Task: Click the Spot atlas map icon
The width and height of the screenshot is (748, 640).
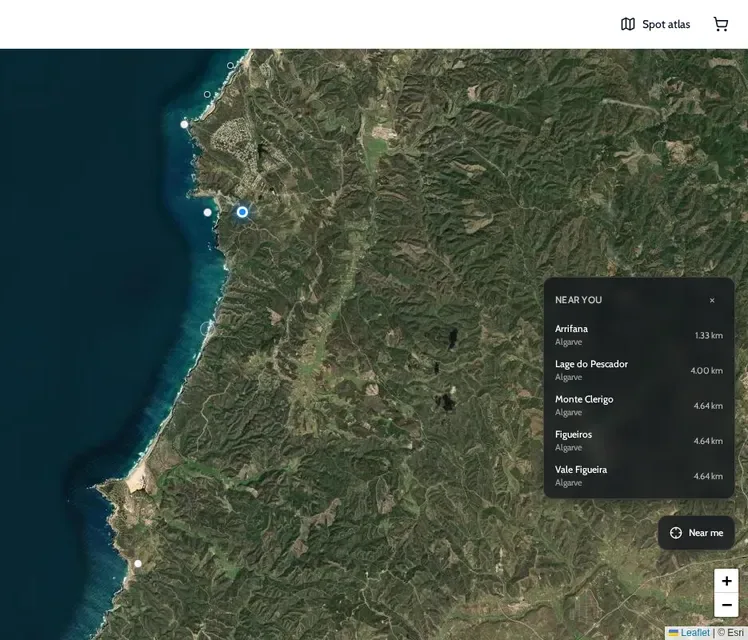Action: (628, 24)
